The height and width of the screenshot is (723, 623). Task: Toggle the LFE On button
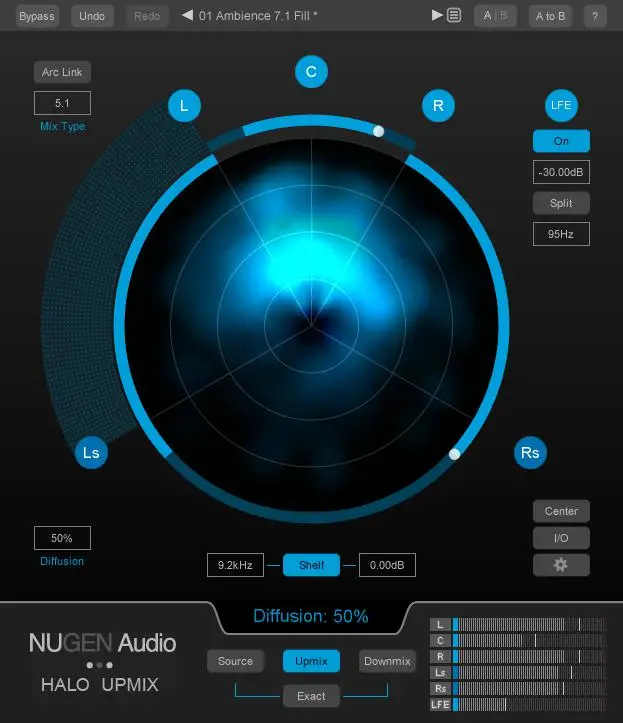[x=561, y=141]
